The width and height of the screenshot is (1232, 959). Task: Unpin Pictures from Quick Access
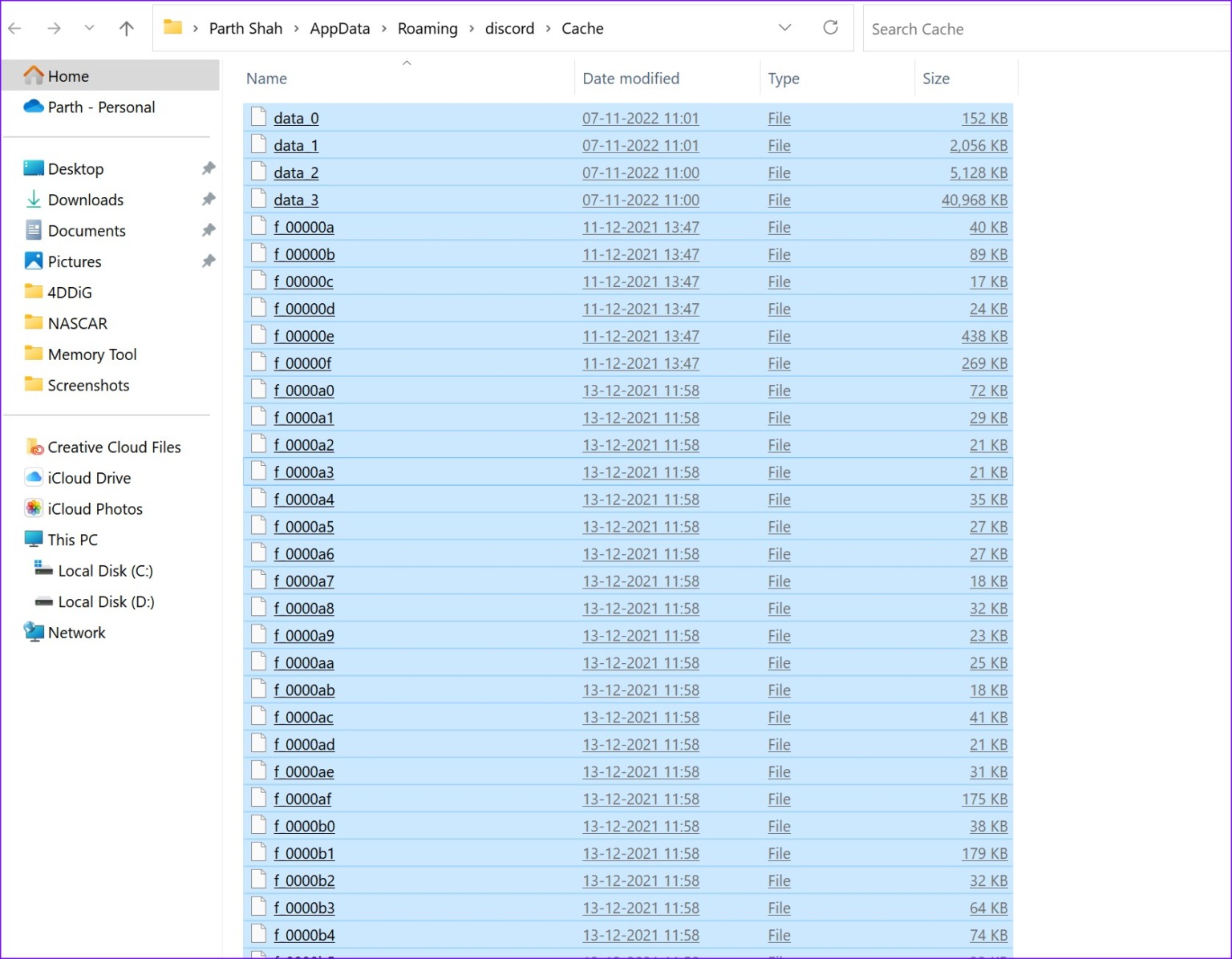[x=209, y=261]
